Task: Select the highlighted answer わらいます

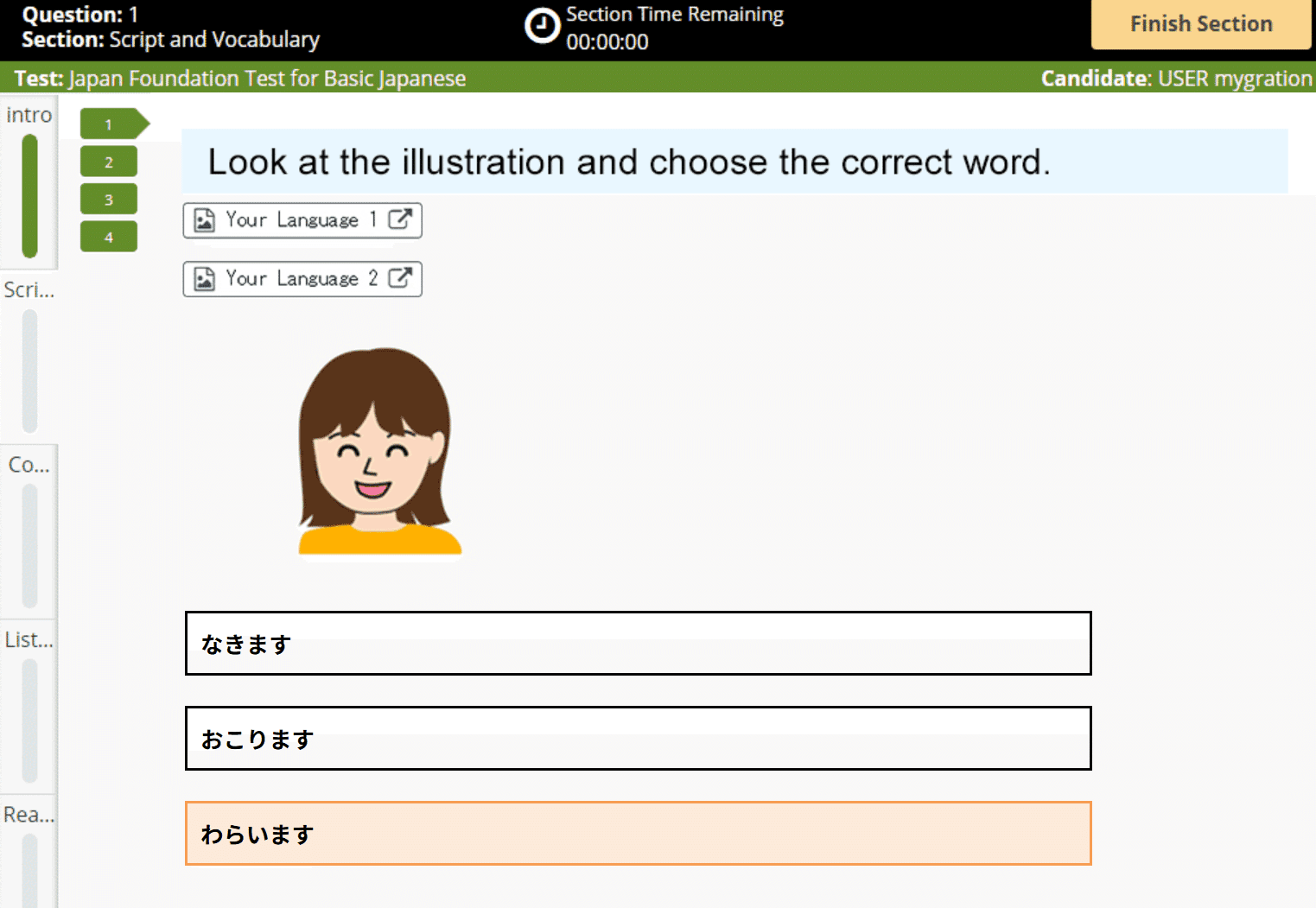Action: (x=637, y=833)
